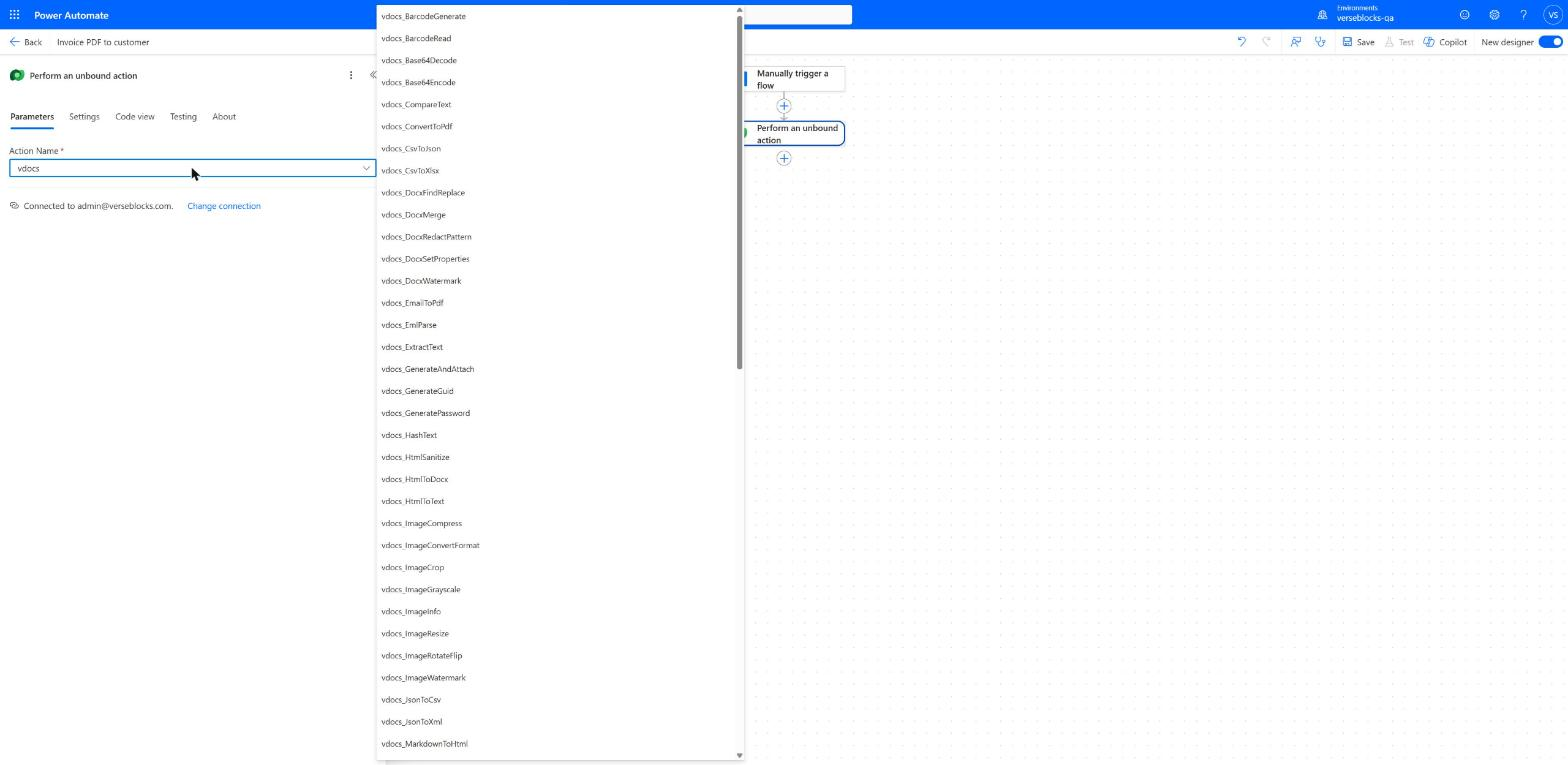Pick vdocs_DocxRedactPattern action
1568x765 pixels.
click(x=556, y=237)
